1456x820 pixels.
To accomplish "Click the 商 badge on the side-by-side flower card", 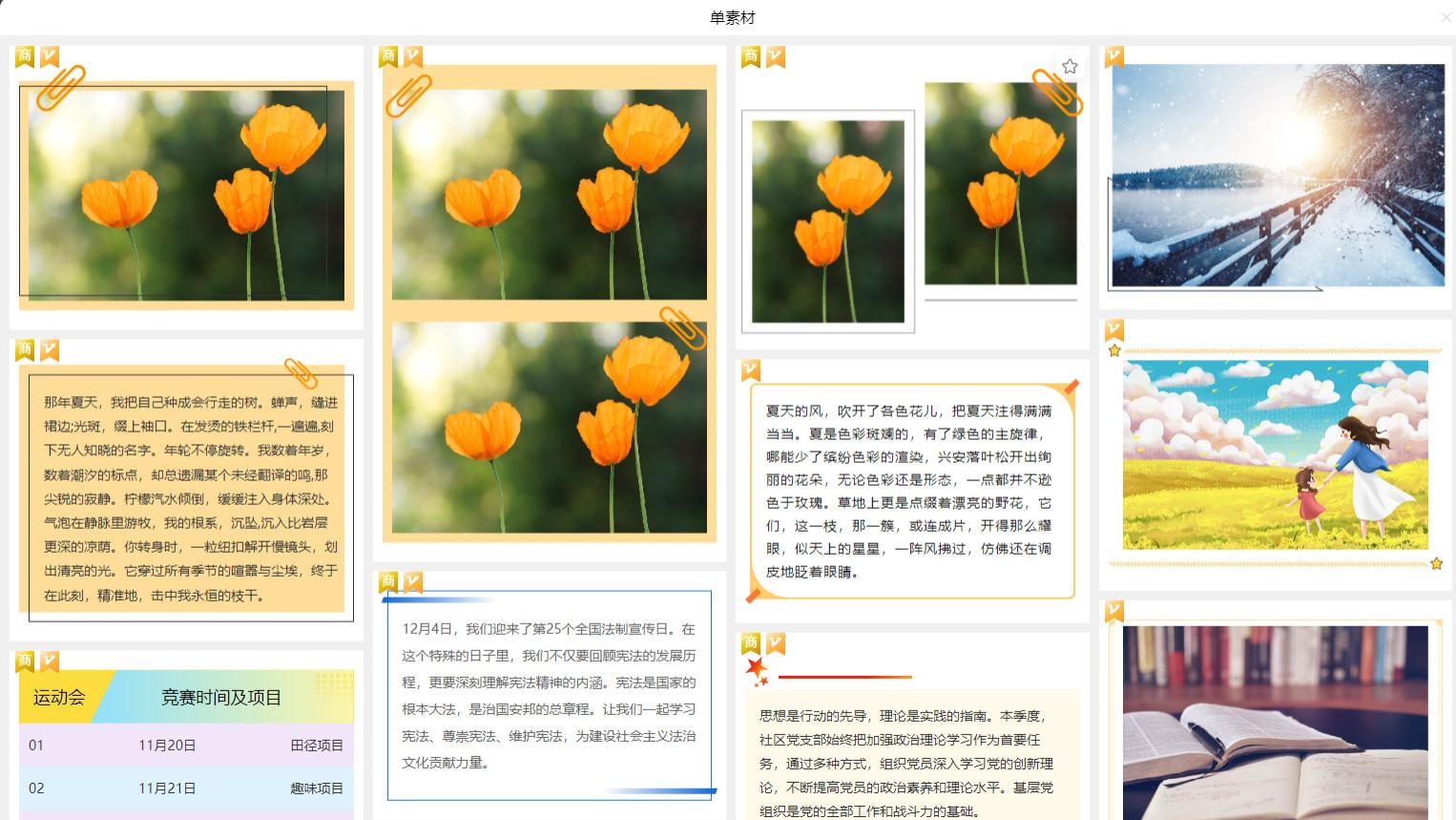I will [x=751, y=57].
